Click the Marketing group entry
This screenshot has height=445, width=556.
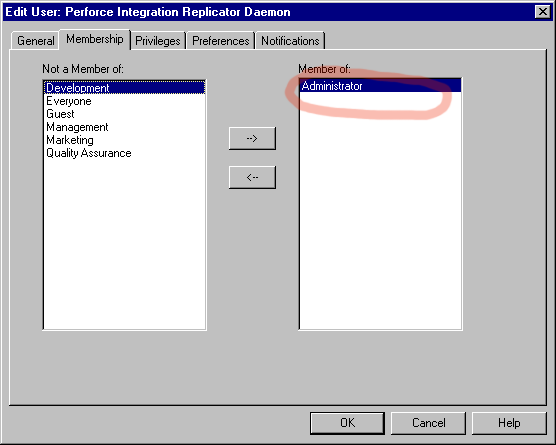(124, 140)
